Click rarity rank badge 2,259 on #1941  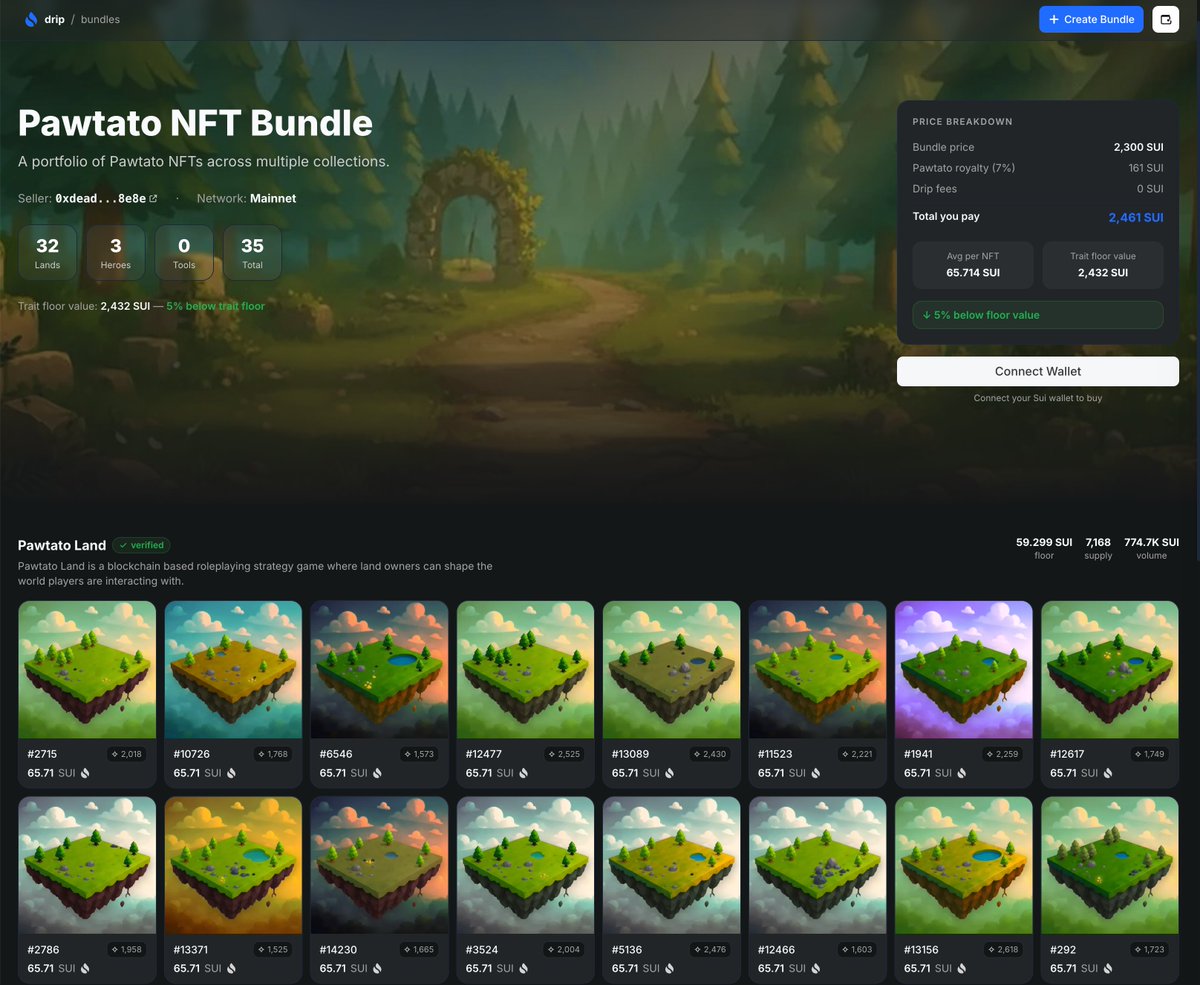(x=1004, y=754)
